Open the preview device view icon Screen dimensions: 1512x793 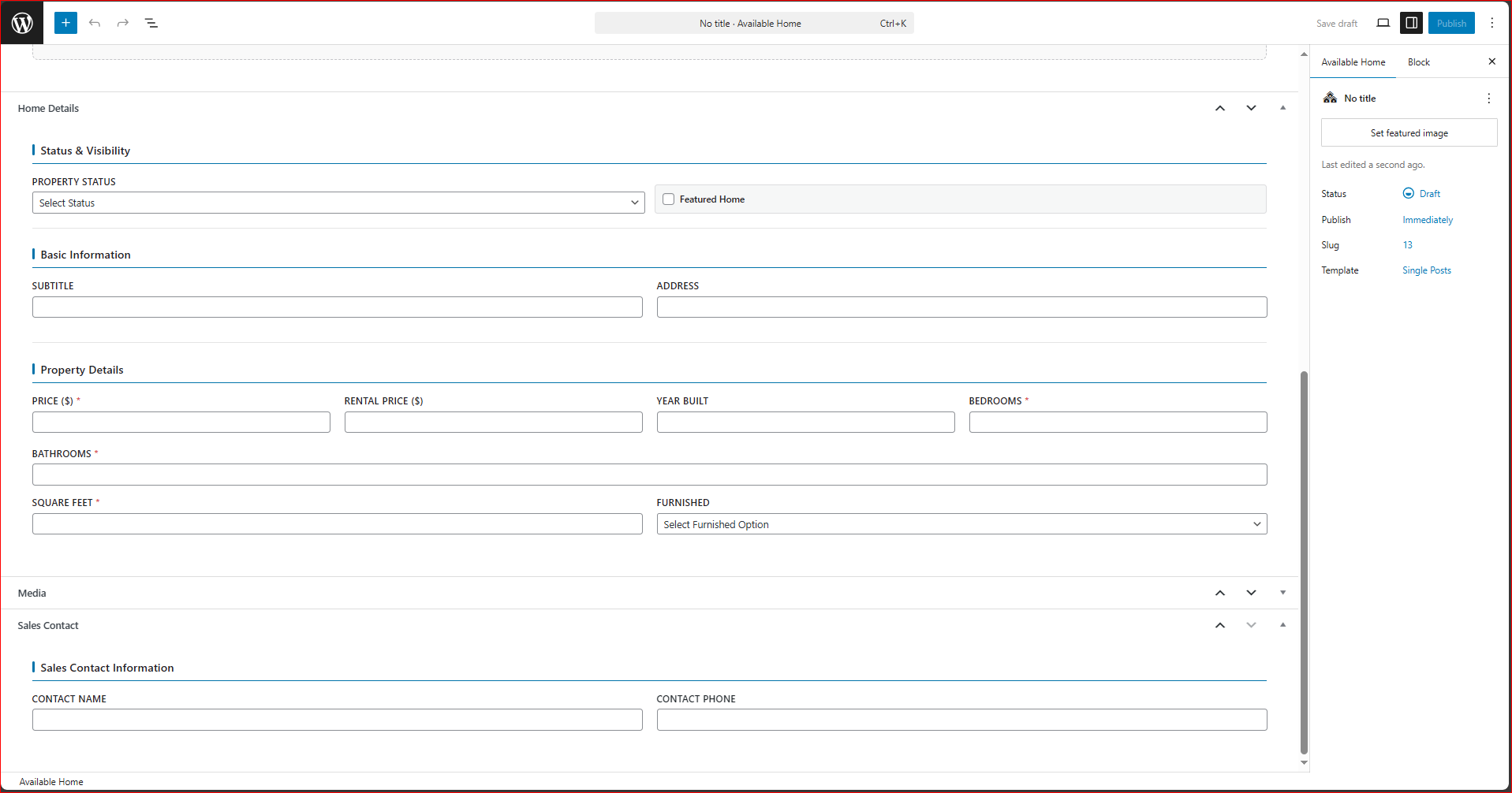point(1383,23)
